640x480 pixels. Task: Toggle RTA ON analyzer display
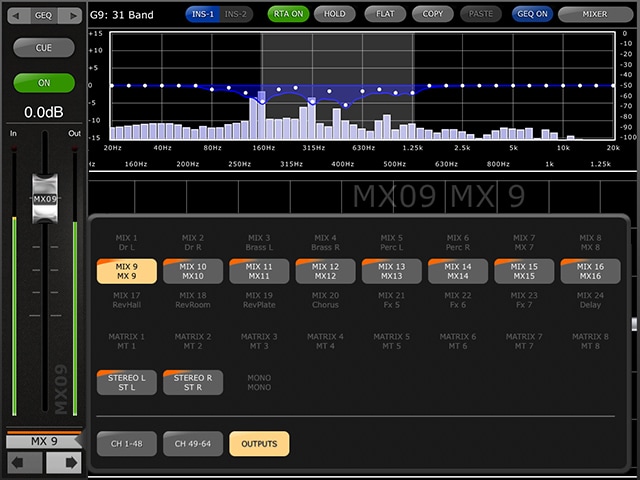click(x=288, y=15)
